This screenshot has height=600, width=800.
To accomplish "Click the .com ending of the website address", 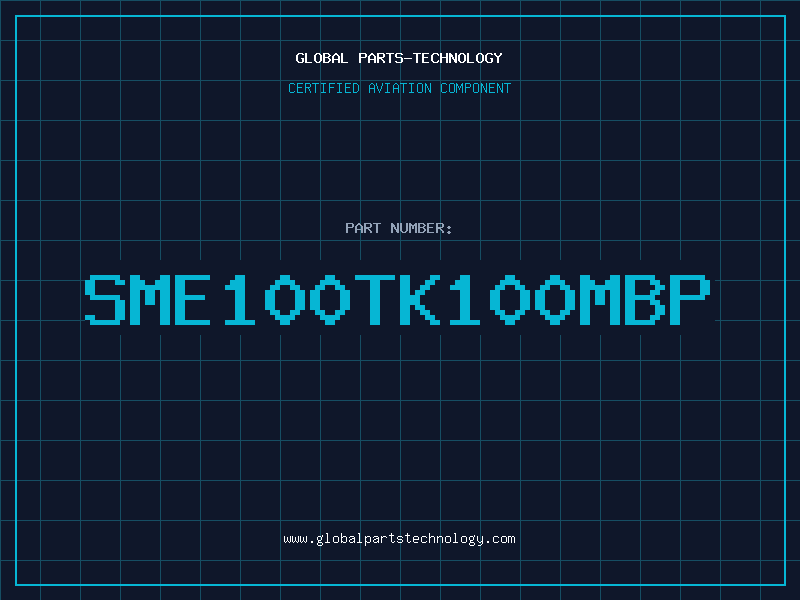I will [500, 539].
